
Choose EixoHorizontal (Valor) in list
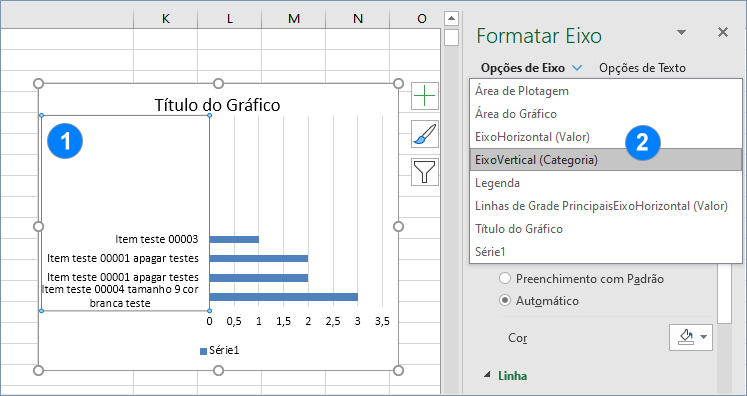pyautogui.click(x=606, y=137)
